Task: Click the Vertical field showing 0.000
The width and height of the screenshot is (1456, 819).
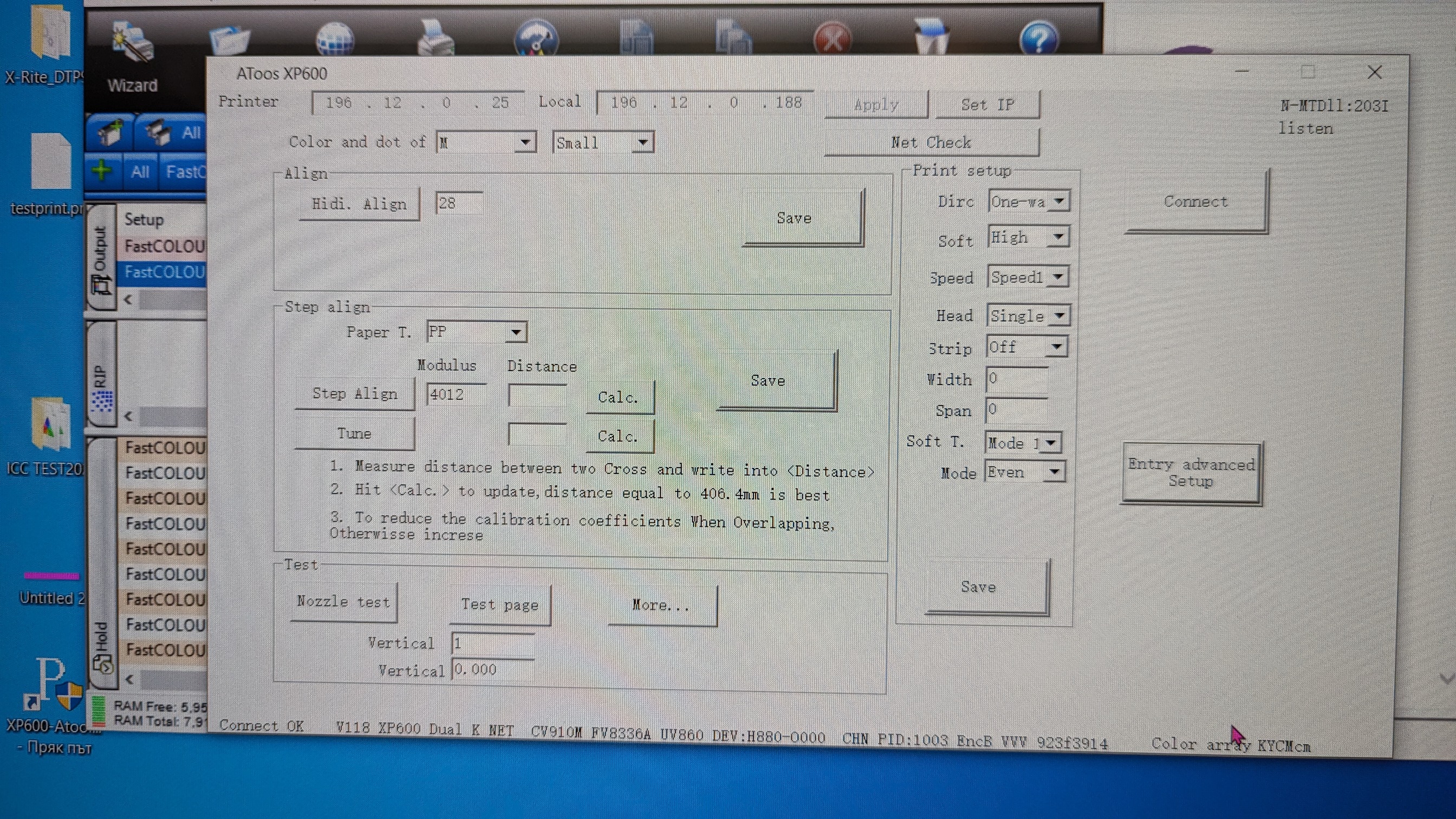Action: (x=493, y=669)
